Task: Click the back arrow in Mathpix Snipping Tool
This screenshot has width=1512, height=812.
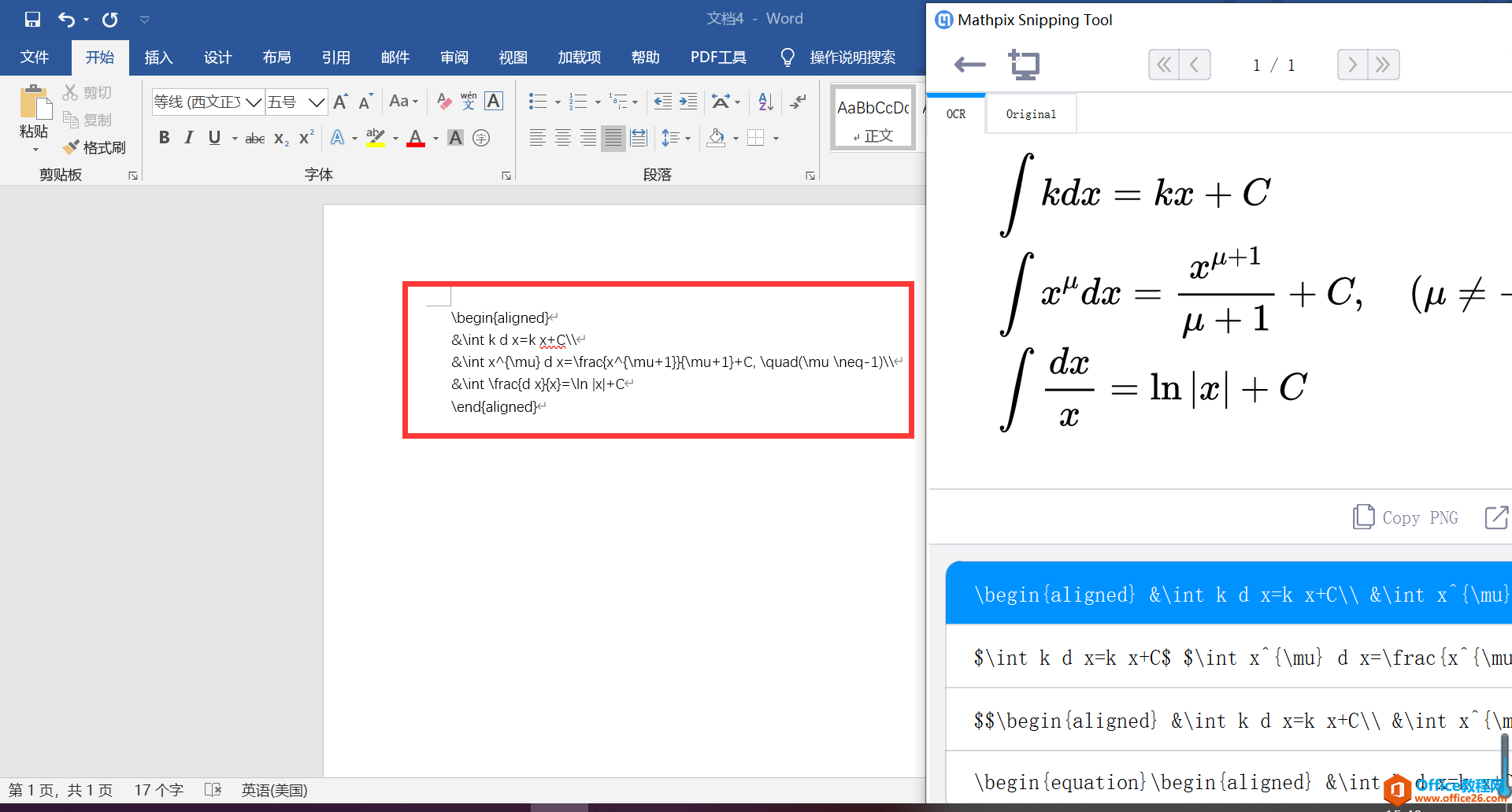Action: 969,65
